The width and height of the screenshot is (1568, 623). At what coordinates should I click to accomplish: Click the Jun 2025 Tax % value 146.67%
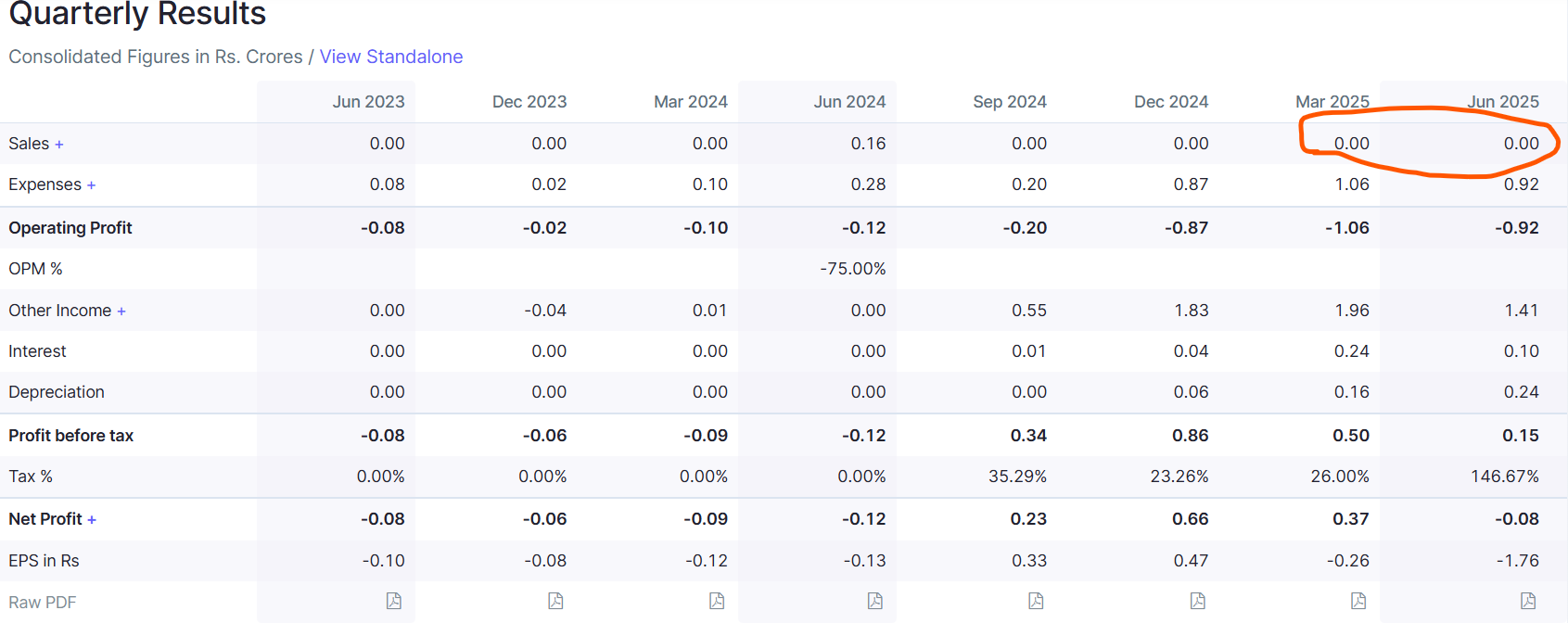1504,477
